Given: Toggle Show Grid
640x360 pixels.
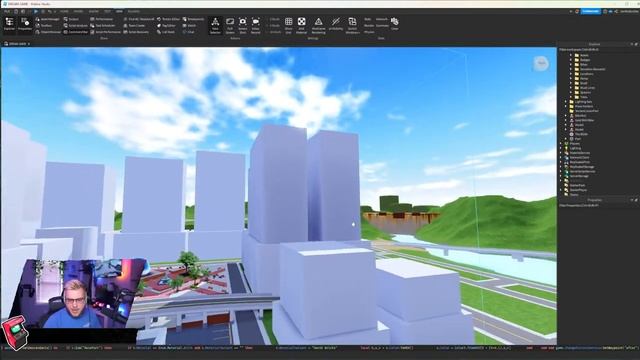Looking at the screenshot, I should click(x=289, y=25).
